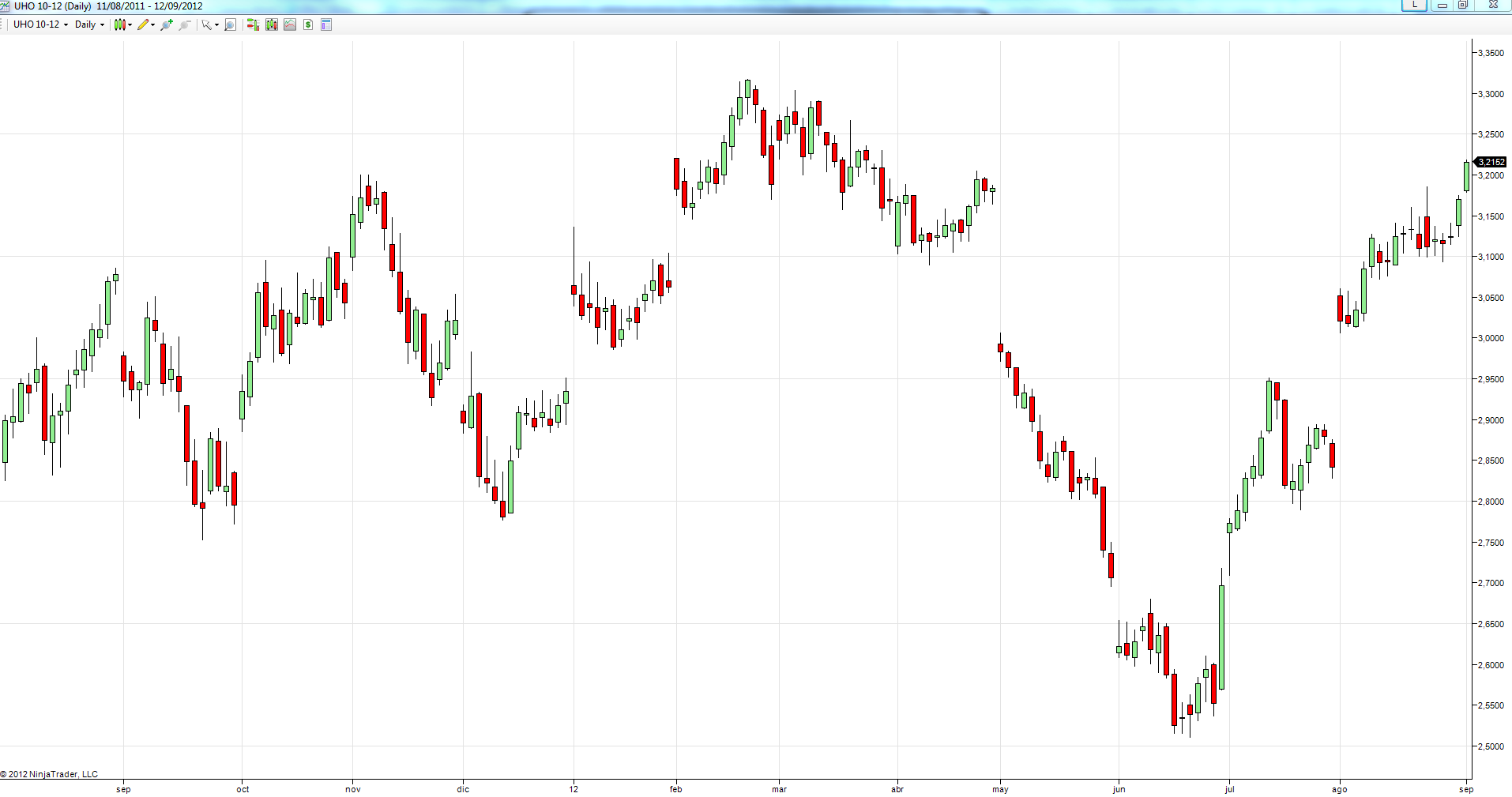This screenshot has width=1512, height=797.
Task: Open the Daily interval dropdown
Action: pyautogui.click(x=89, y=24)
